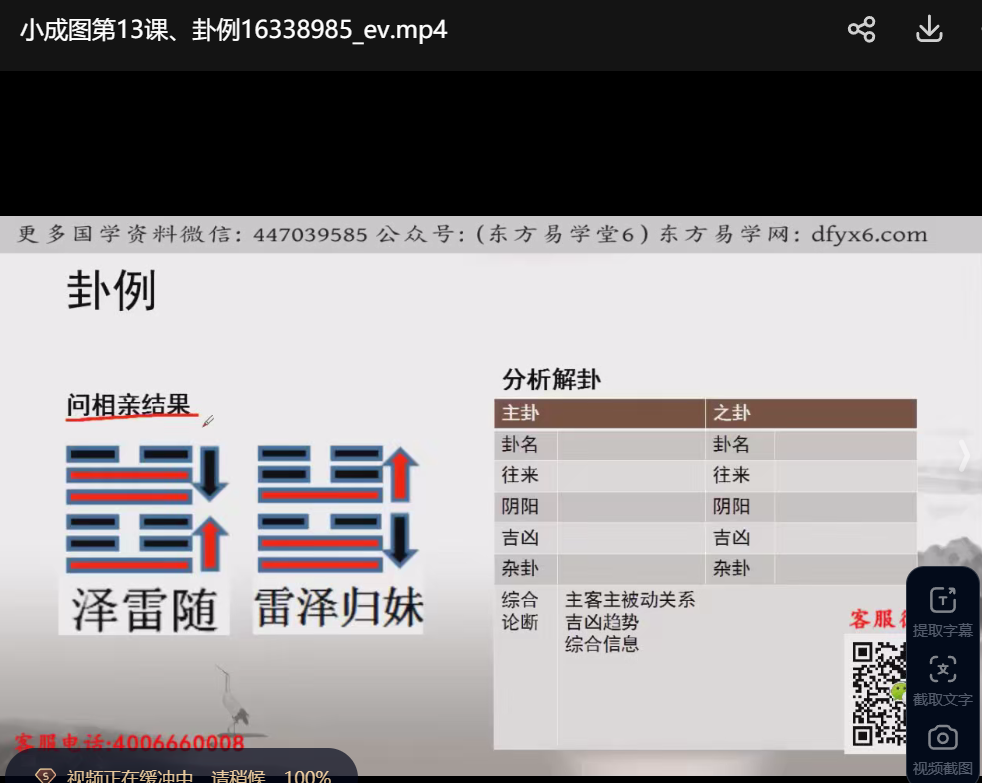Click the video file title text
Screen dimensions: 982x783
pos(233,30)
